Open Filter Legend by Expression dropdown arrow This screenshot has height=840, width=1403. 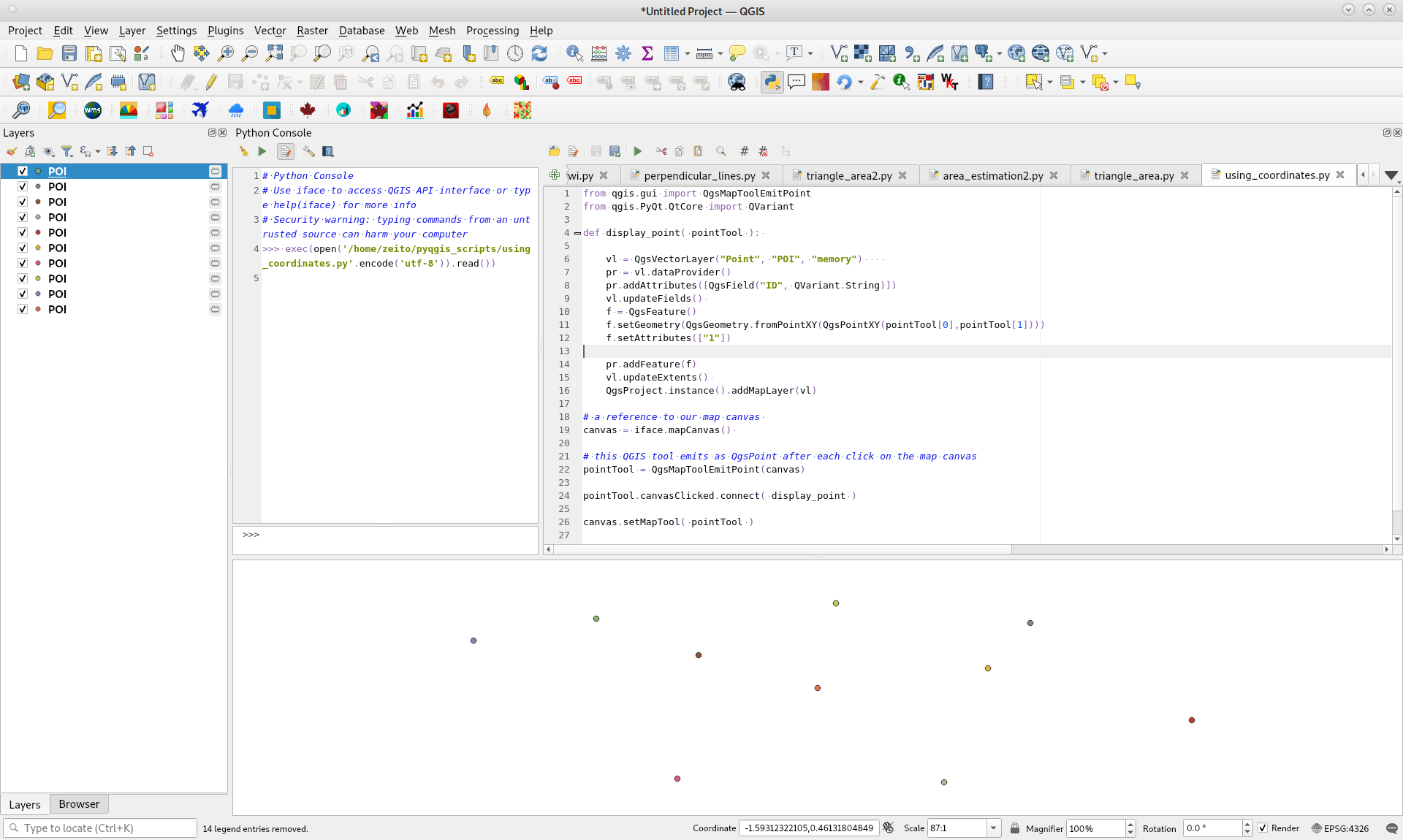(97, 151)
